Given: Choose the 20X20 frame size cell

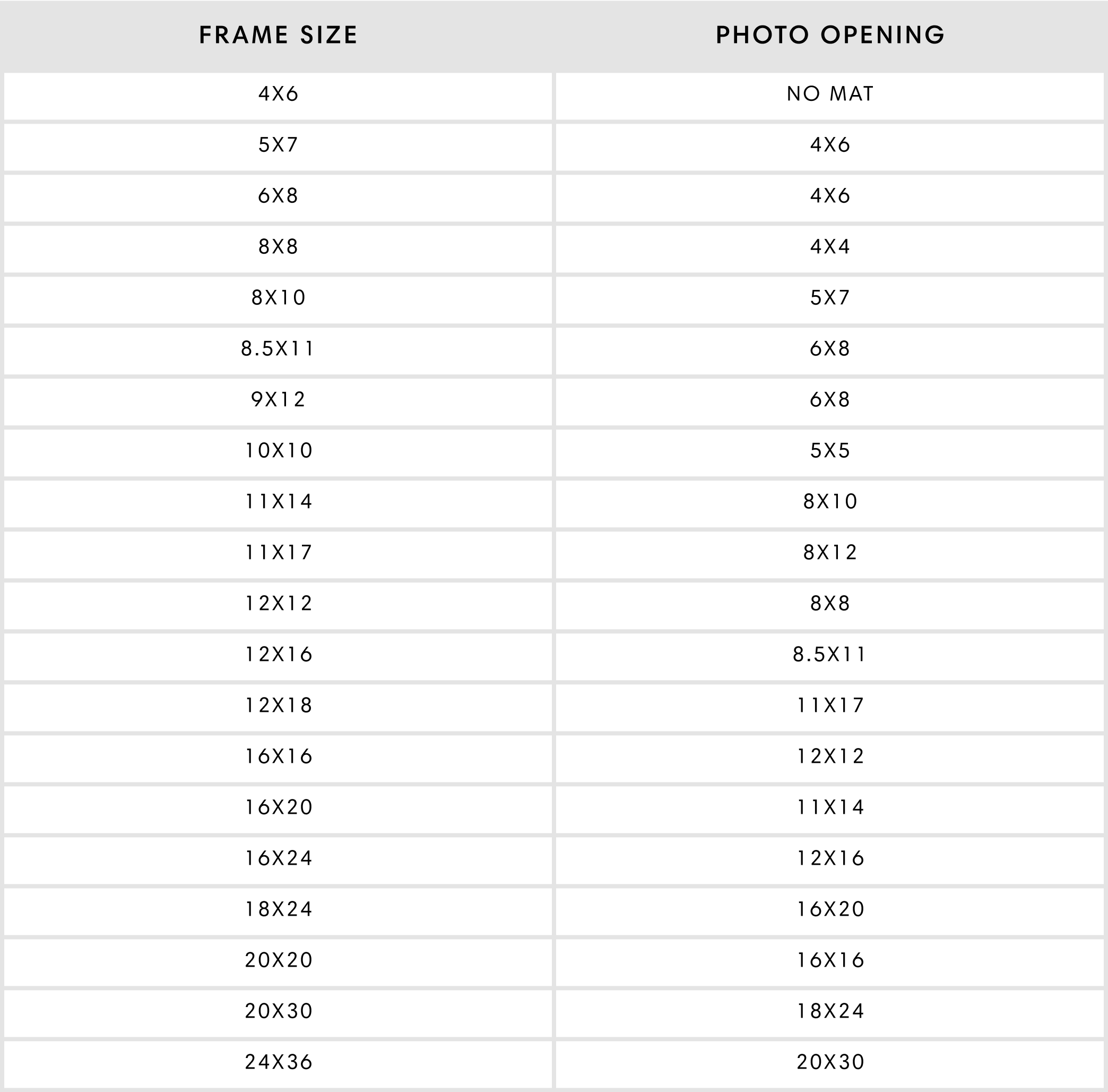Looking at the screenshot, I should tap(278, 963).
